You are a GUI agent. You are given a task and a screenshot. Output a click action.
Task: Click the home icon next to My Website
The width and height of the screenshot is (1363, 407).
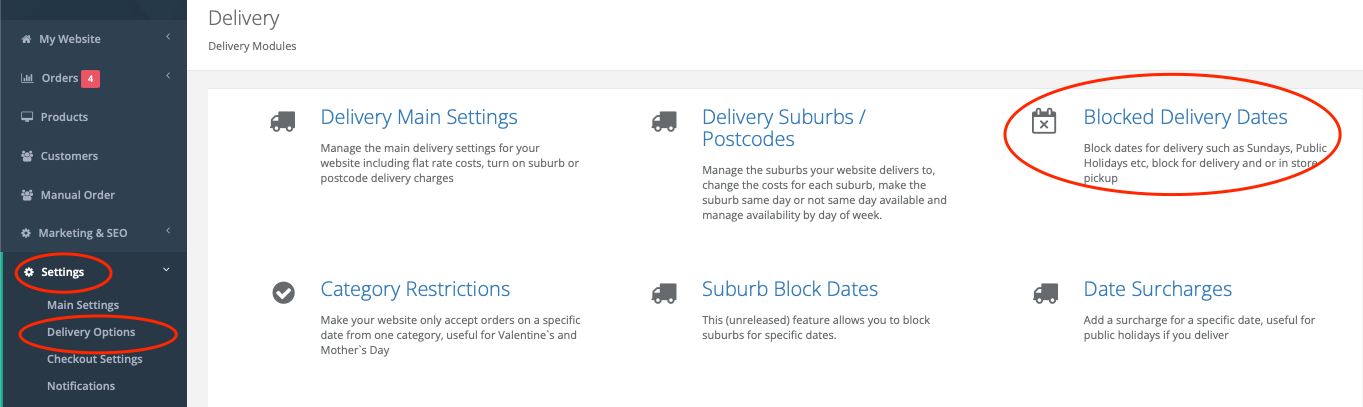[27, 39]
